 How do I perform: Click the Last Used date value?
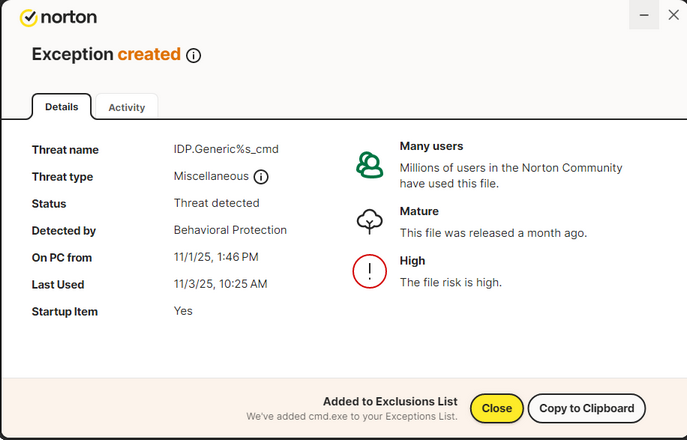[x=220, y=284]
